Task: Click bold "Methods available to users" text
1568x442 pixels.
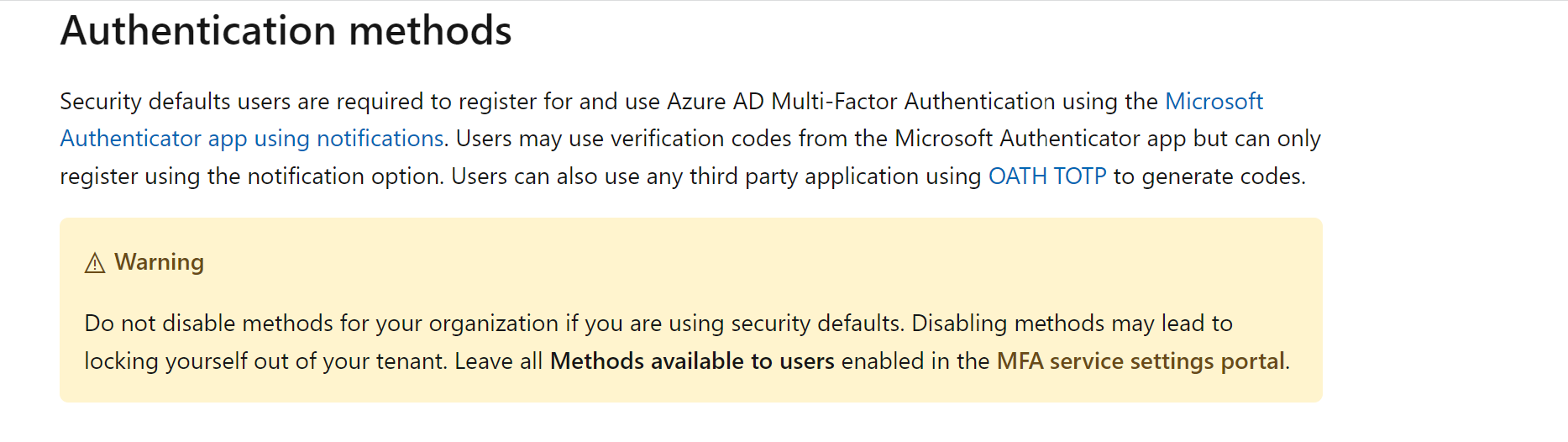Action: click(692, 361)
